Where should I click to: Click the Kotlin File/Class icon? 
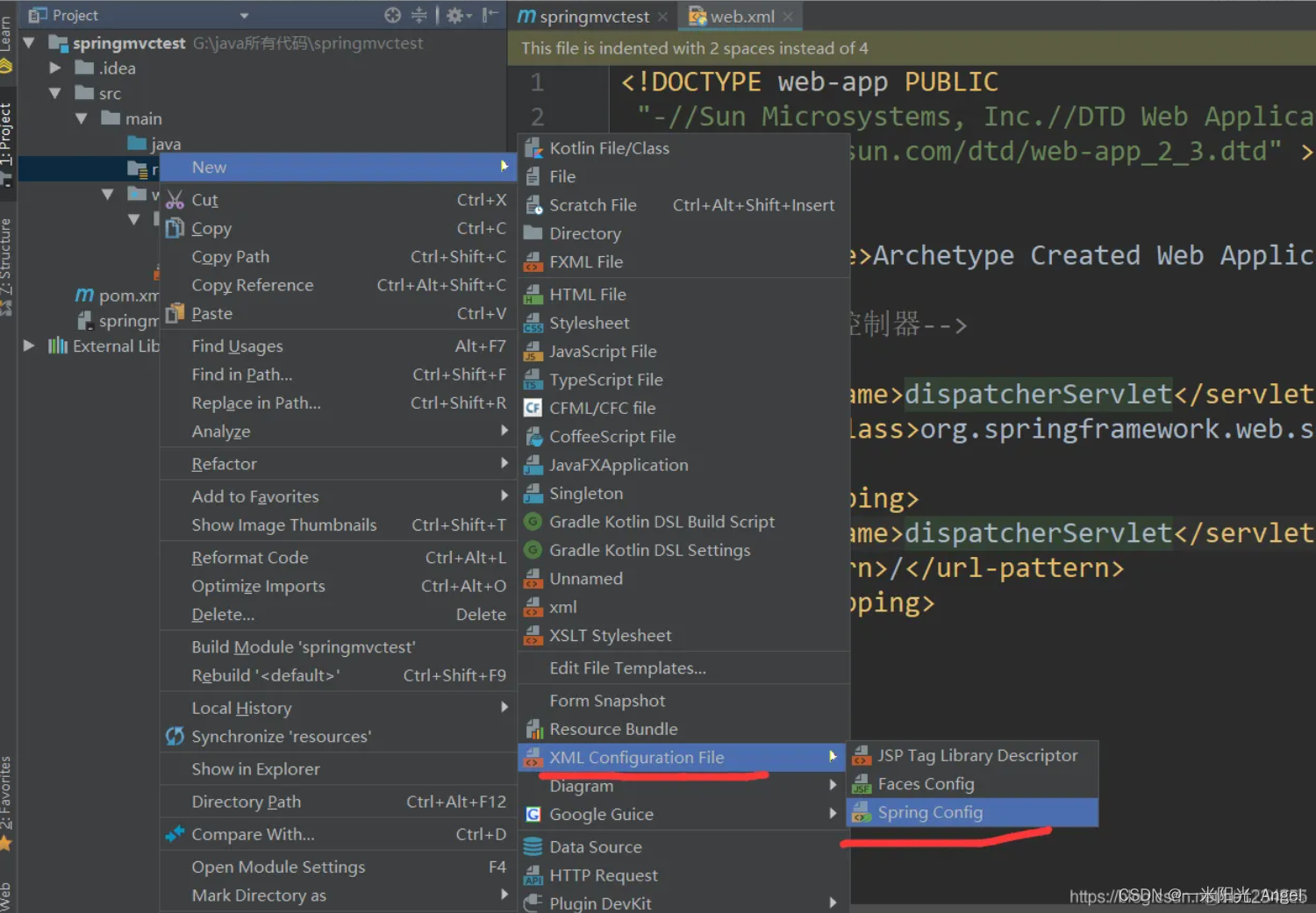tap(533, 148)
